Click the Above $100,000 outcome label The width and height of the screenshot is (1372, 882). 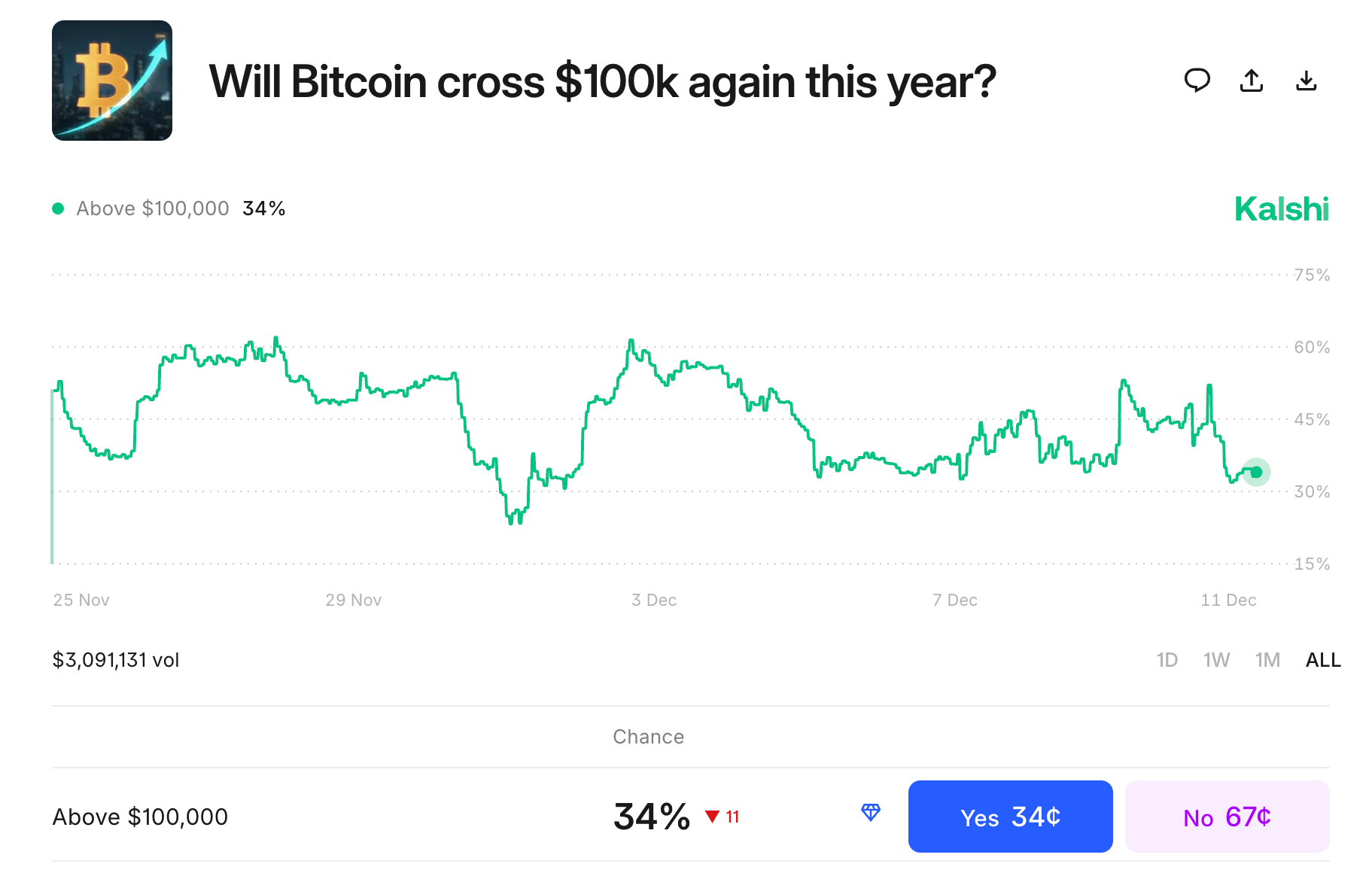[x=140, y=817]
